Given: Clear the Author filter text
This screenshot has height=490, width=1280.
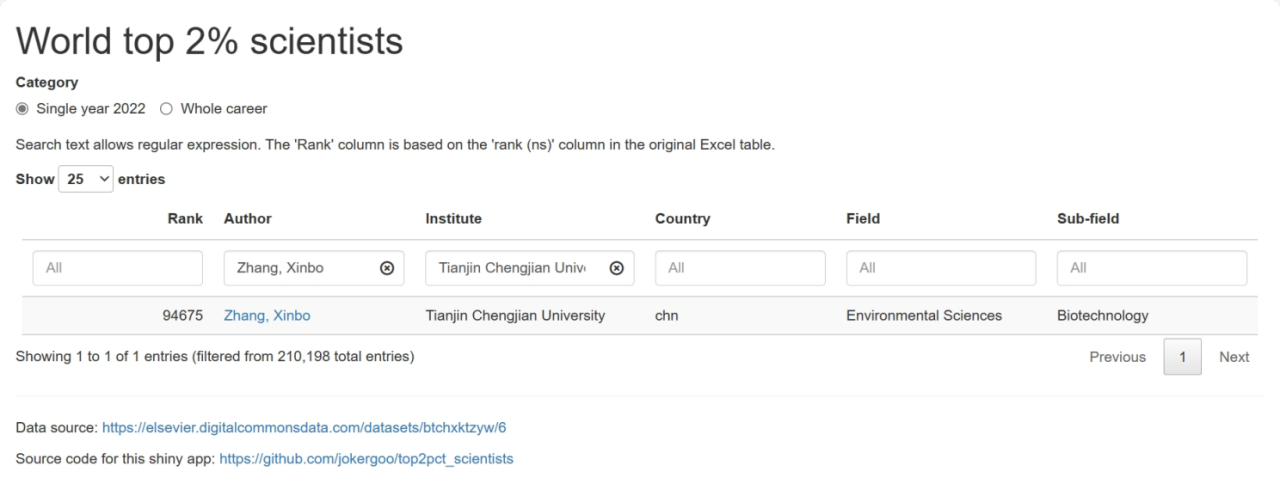Looking at the screenshot, I should (387, 268).
